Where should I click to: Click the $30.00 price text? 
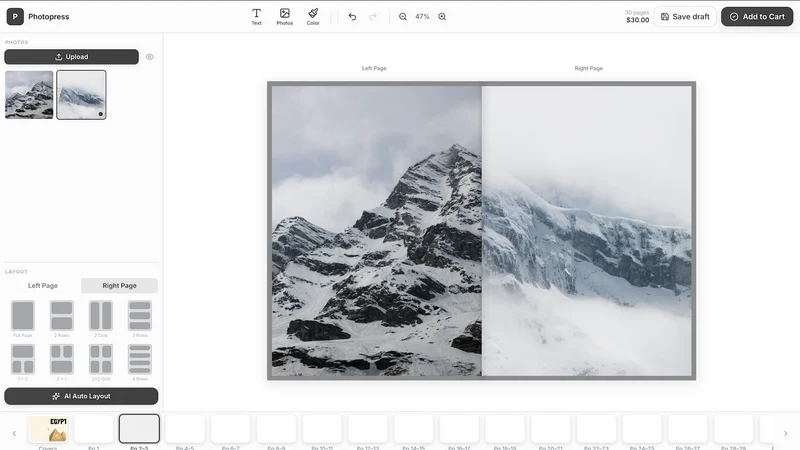pyautogui.click(x=638, y=20)
